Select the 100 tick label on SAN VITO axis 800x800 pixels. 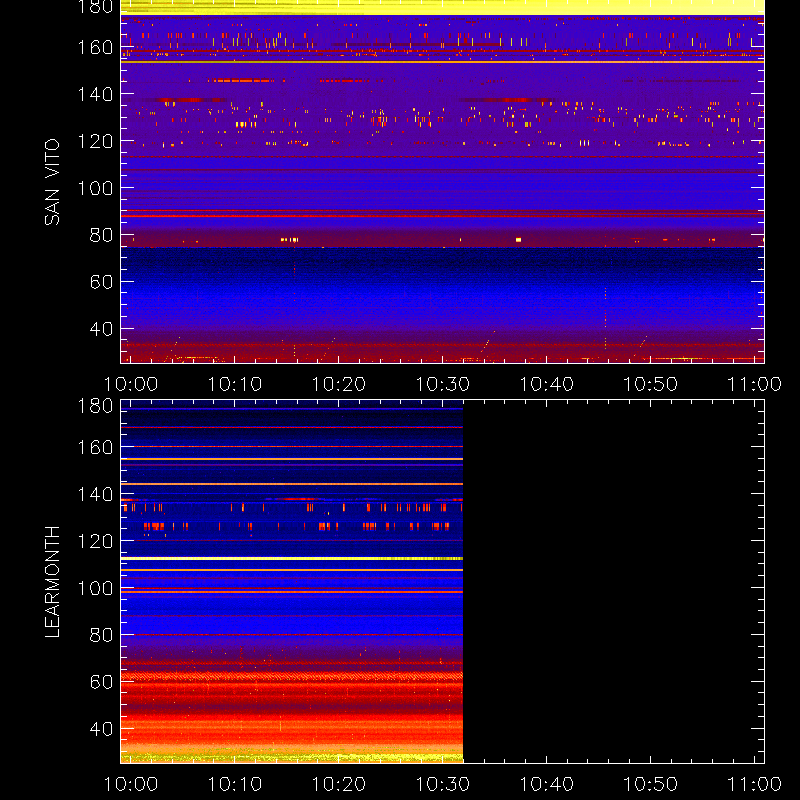pos(95,188)
